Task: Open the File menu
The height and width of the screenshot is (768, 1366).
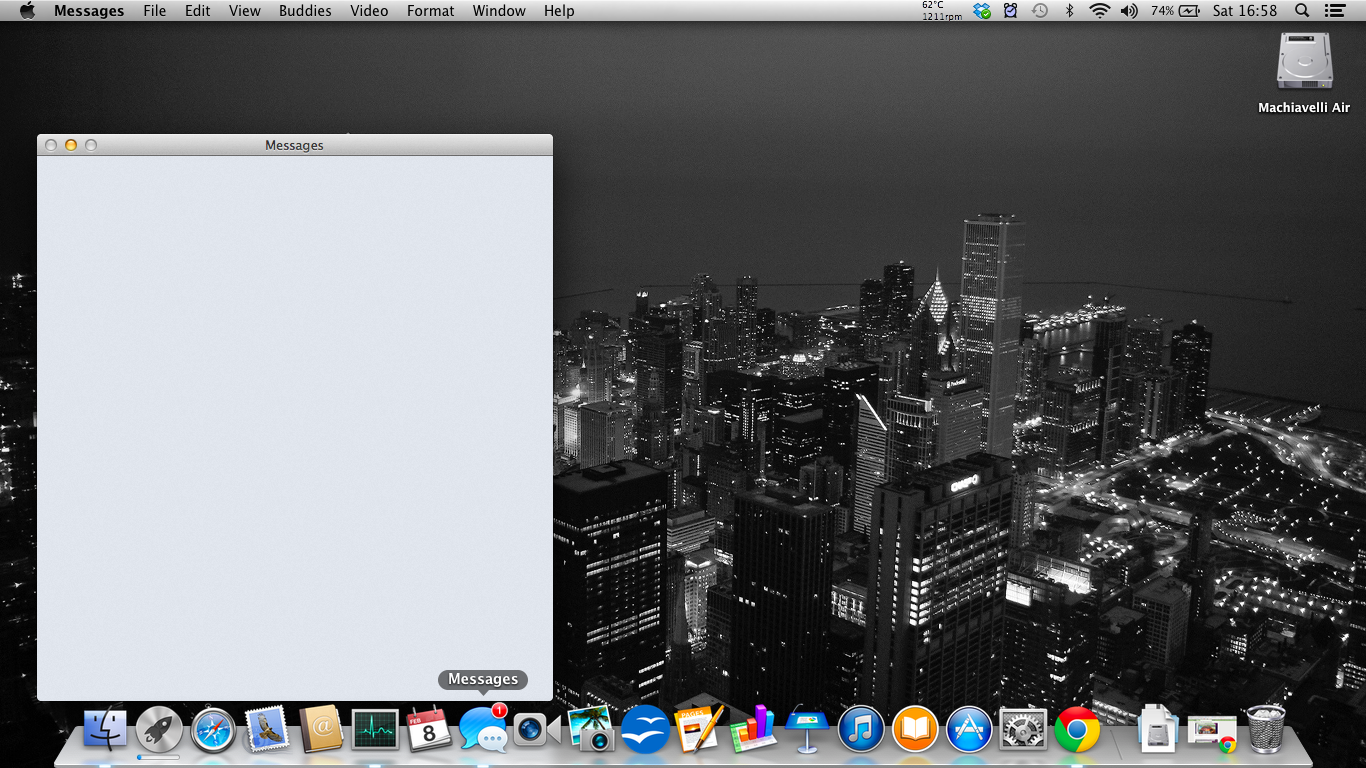Action: tap(155, 11)
